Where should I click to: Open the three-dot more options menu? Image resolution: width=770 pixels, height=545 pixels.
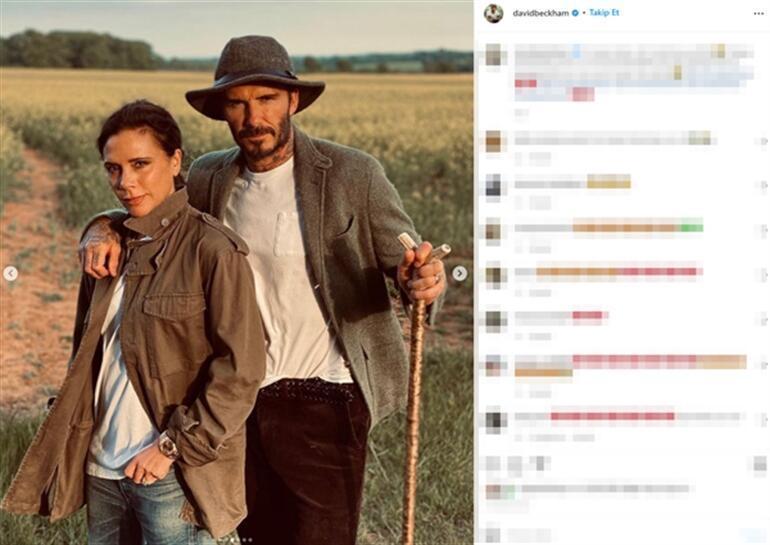point(758,13)
